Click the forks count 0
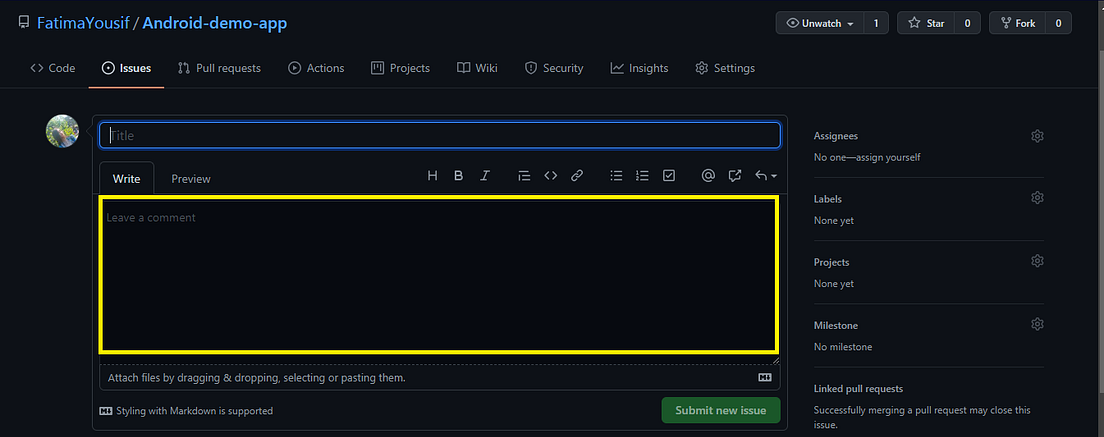The width and height of the screenshot is (1104, 437). pyautogui.click(x=1058, y=23)
